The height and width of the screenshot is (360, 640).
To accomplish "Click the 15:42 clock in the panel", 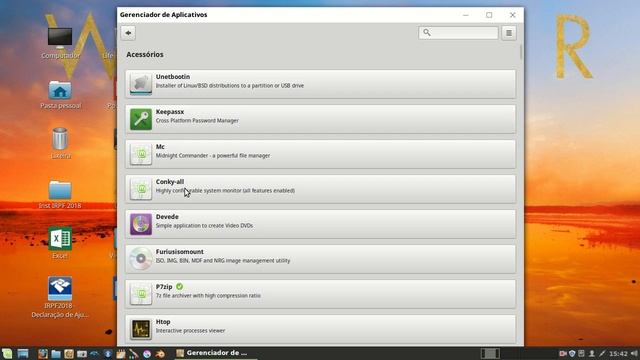I will pyautogui.click(x=618, y=353).
